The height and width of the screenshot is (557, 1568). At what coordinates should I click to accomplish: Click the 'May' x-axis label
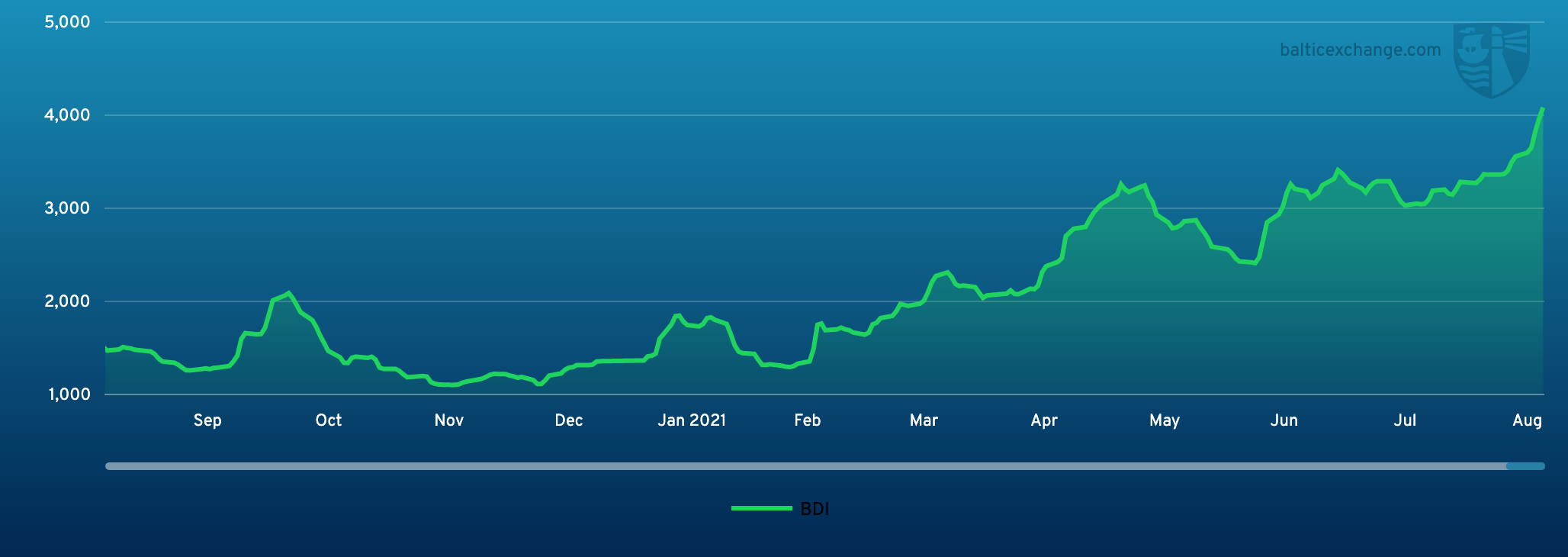[1165, 420]
